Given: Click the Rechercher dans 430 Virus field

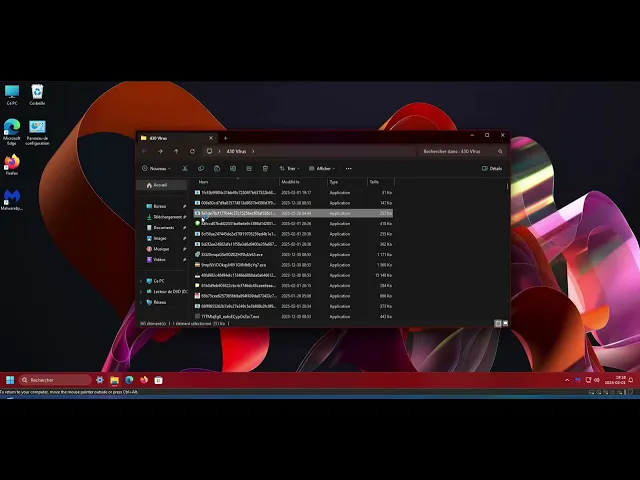Looking at the screenshot, I should (x=462, y=151).
